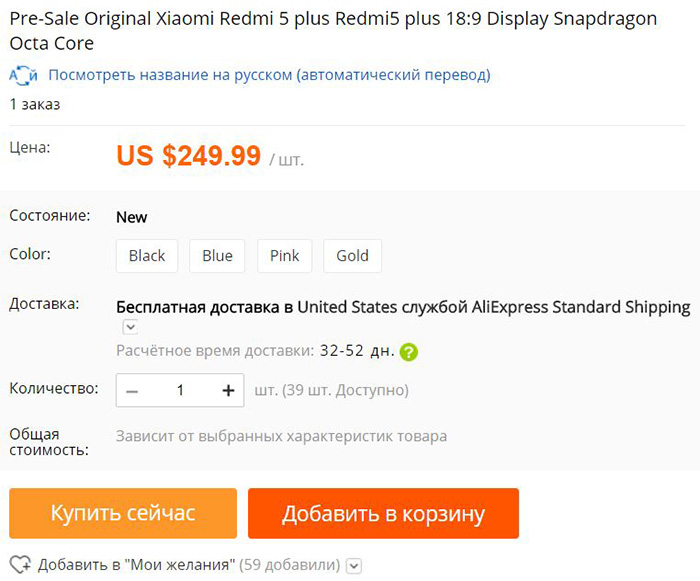Decrease quantity with the minus button

133,390
